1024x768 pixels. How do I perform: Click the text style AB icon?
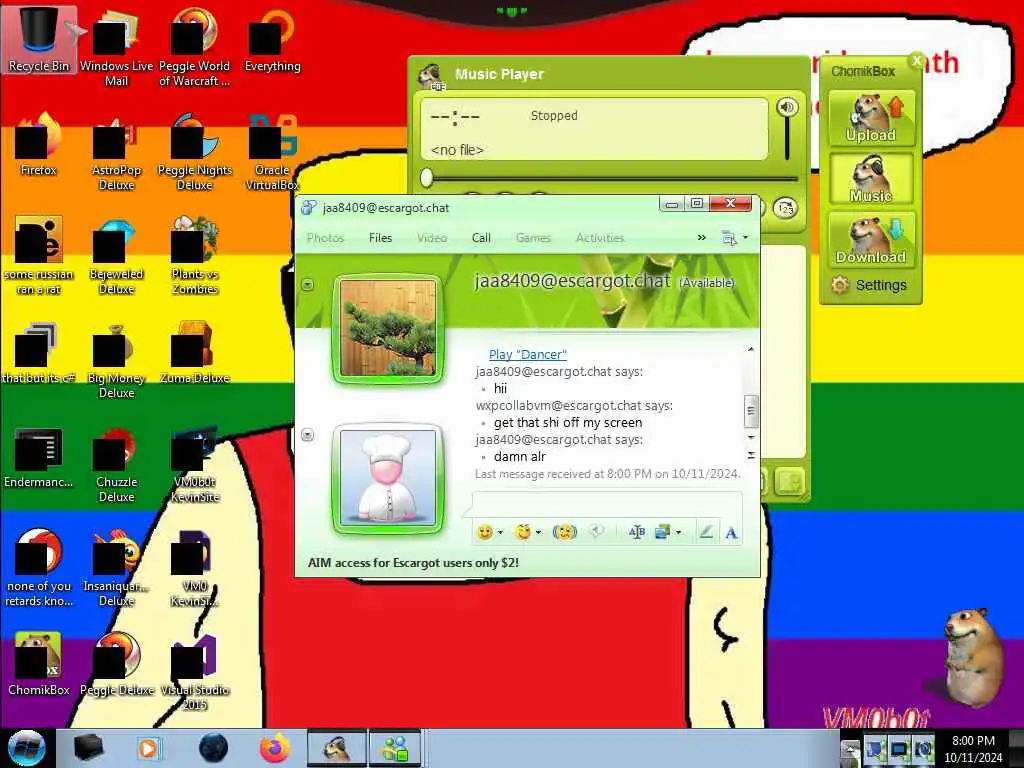pyautogui.click(x=637, y=532)
